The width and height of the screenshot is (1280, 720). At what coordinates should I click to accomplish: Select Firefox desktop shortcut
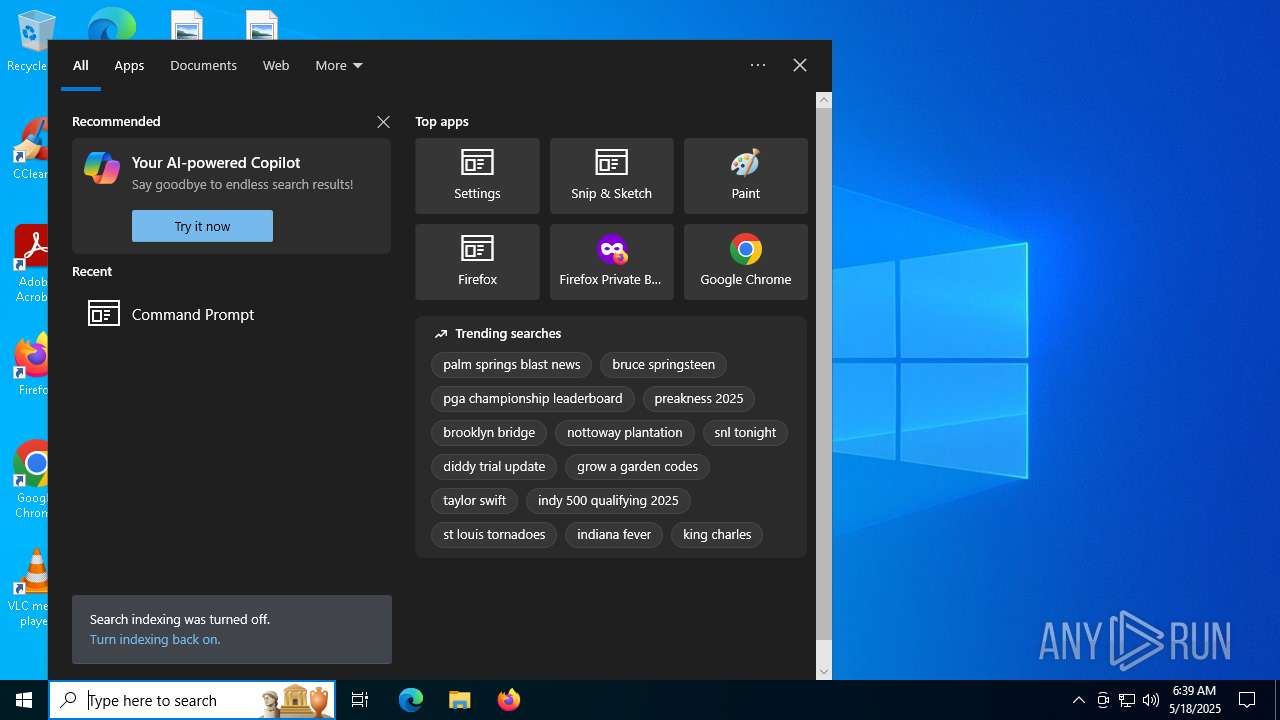(31, 364)
